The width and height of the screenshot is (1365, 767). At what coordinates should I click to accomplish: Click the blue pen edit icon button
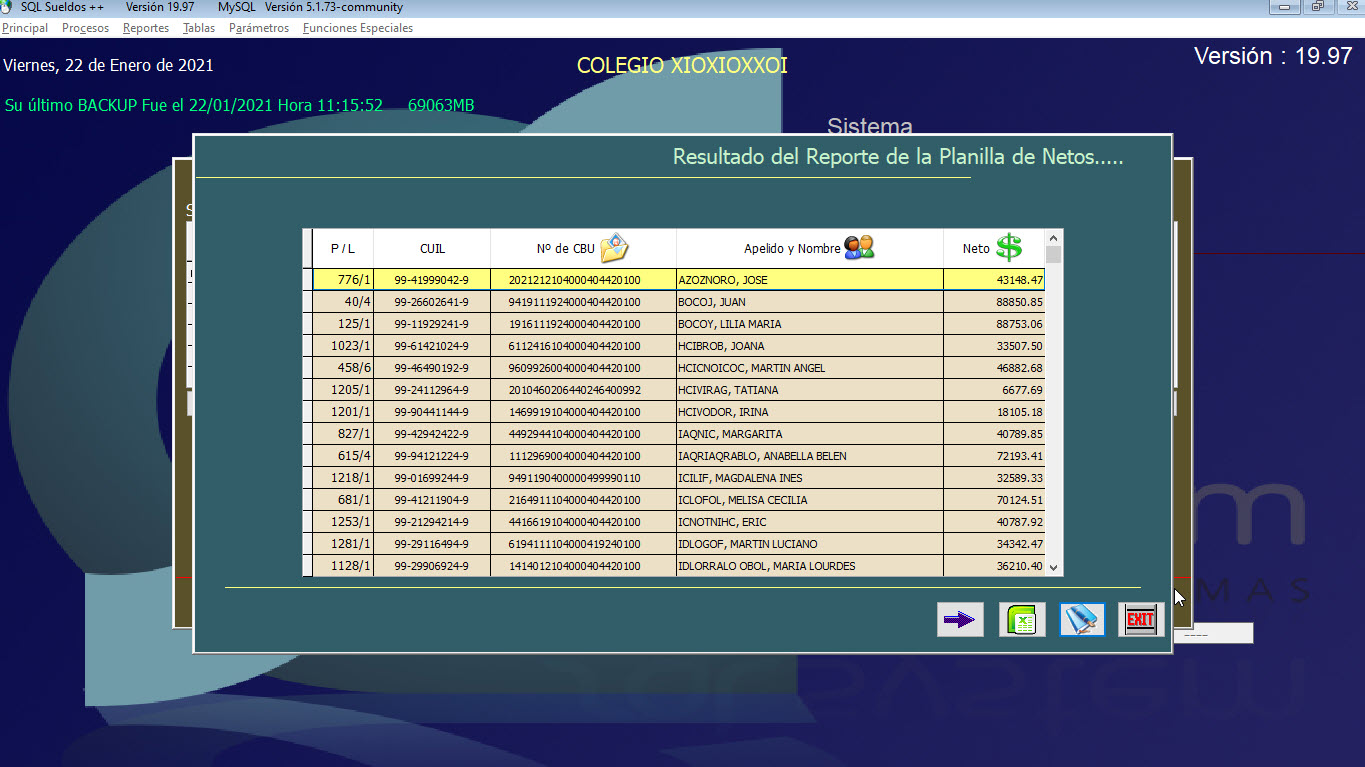[1082, 620]
